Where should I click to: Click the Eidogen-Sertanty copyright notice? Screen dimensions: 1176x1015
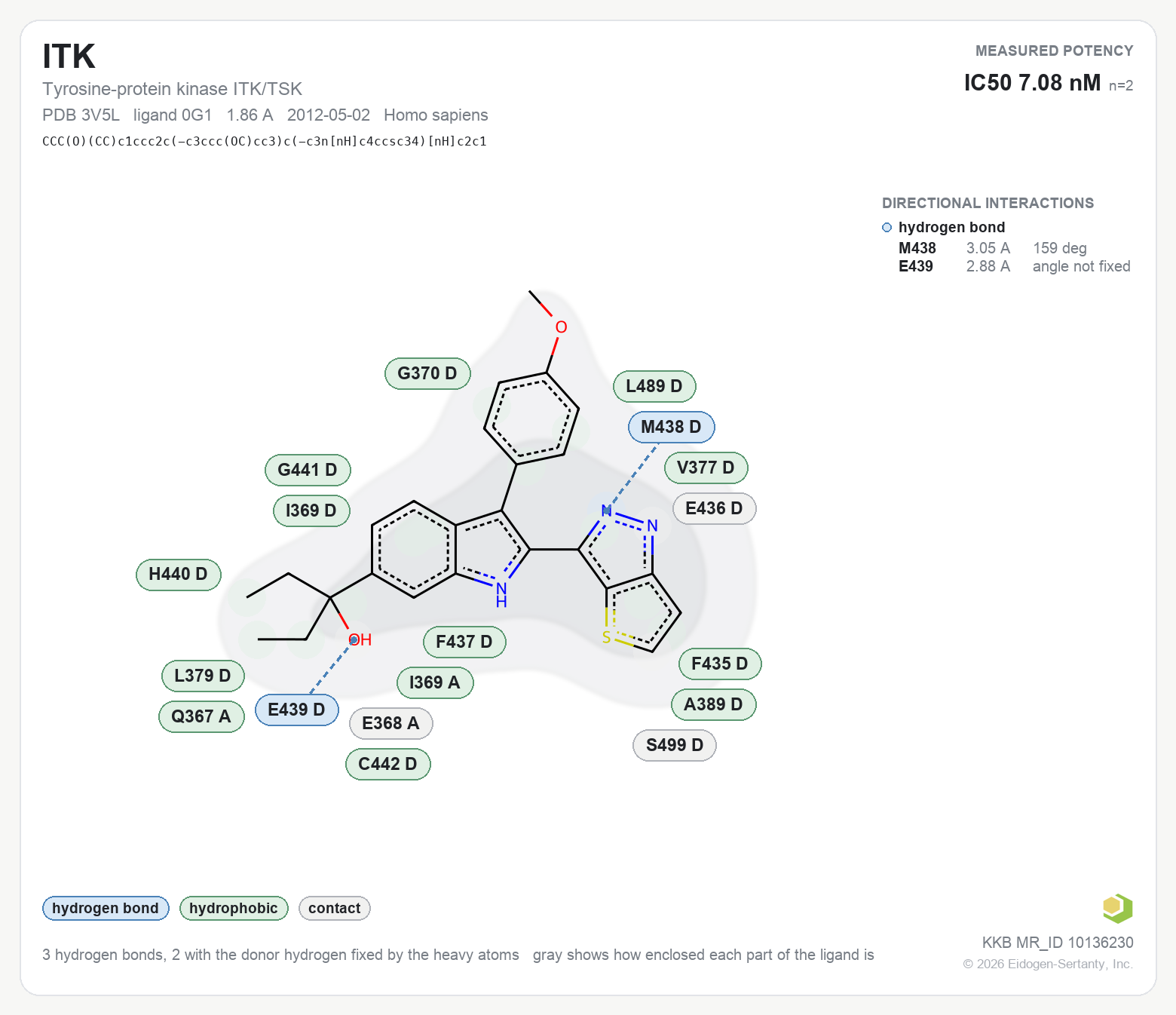(1048, 964)
